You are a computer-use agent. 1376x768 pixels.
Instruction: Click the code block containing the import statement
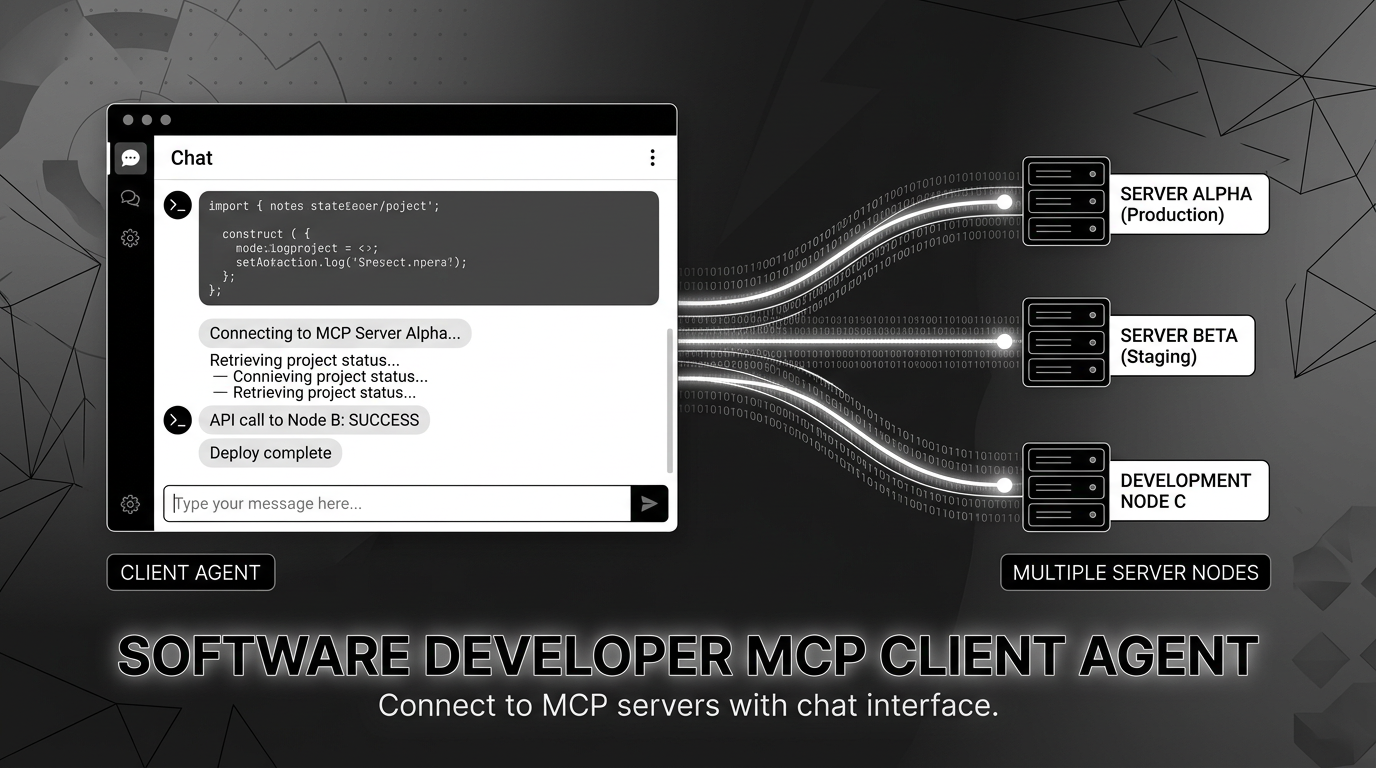428,247
